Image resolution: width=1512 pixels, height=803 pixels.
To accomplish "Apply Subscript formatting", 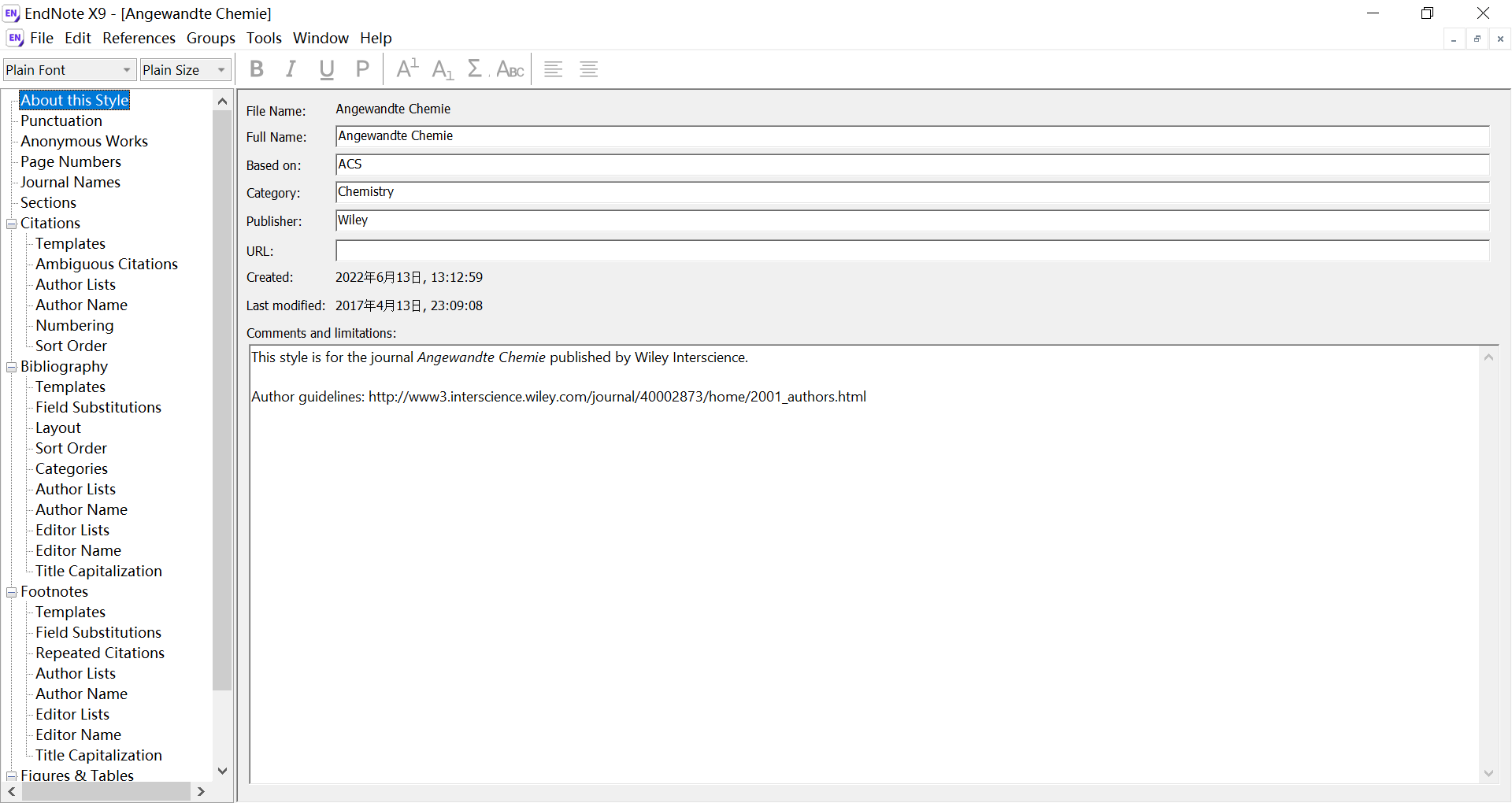I will [x=443, y=69].
